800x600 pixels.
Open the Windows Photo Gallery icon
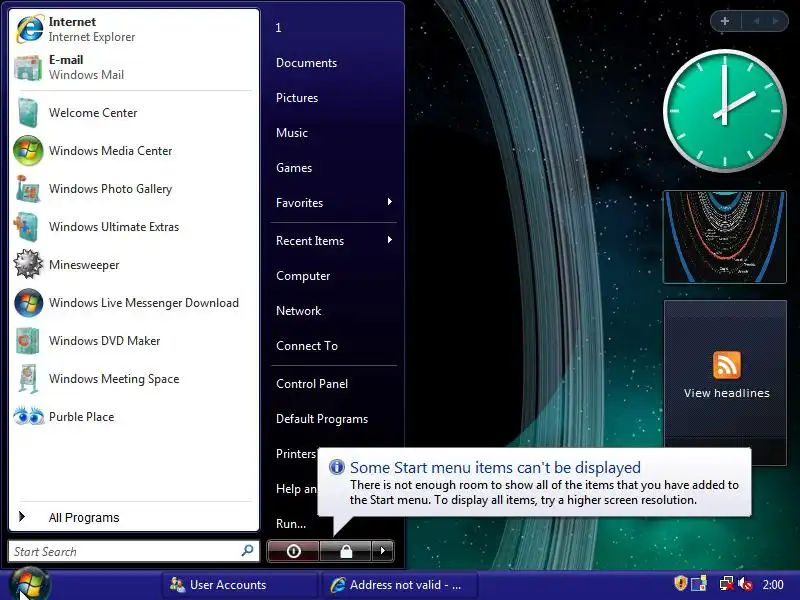[28, 188]
